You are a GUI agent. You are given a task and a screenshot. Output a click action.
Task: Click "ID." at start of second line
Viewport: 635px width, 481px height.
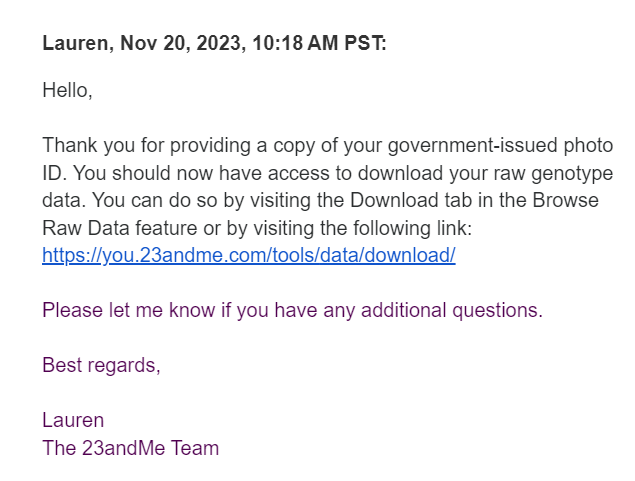[55, 173]
